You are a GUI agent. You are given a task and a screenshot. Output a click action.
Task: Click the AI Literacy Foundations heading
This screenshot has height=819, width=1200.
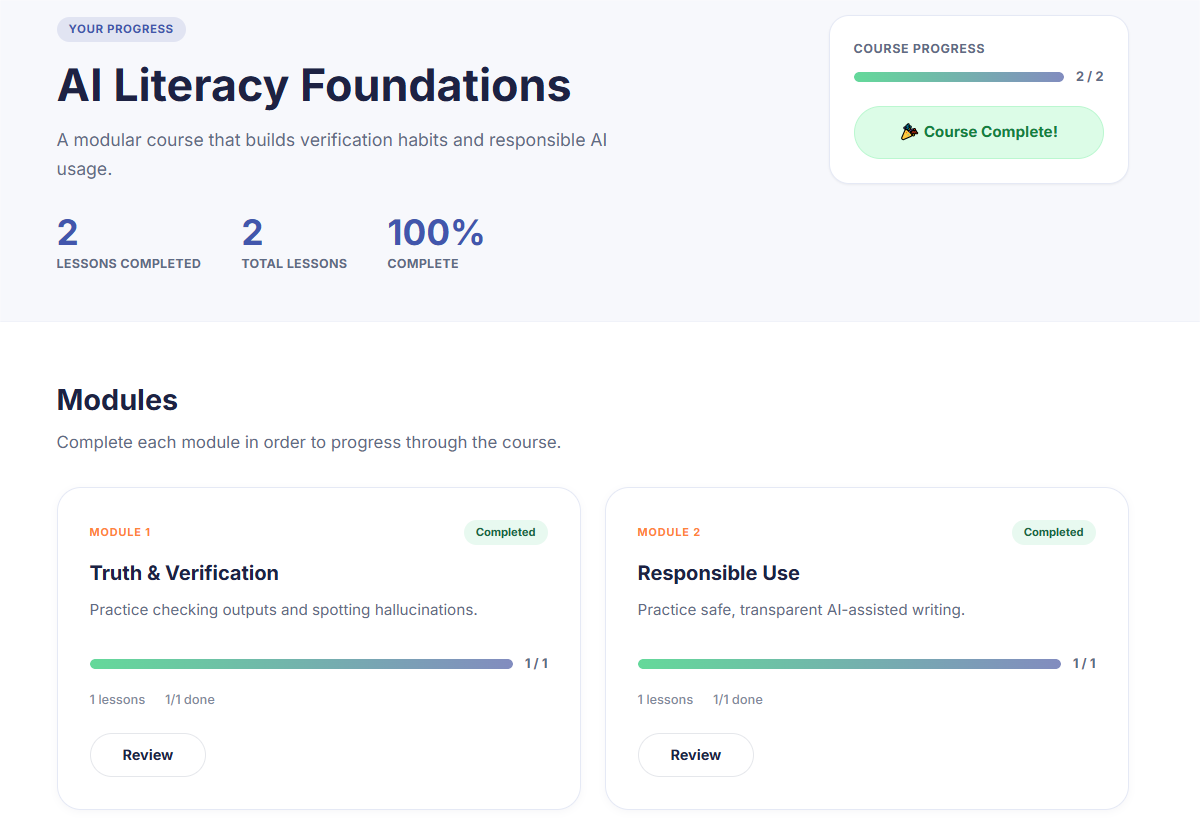[x=314, y=85]
